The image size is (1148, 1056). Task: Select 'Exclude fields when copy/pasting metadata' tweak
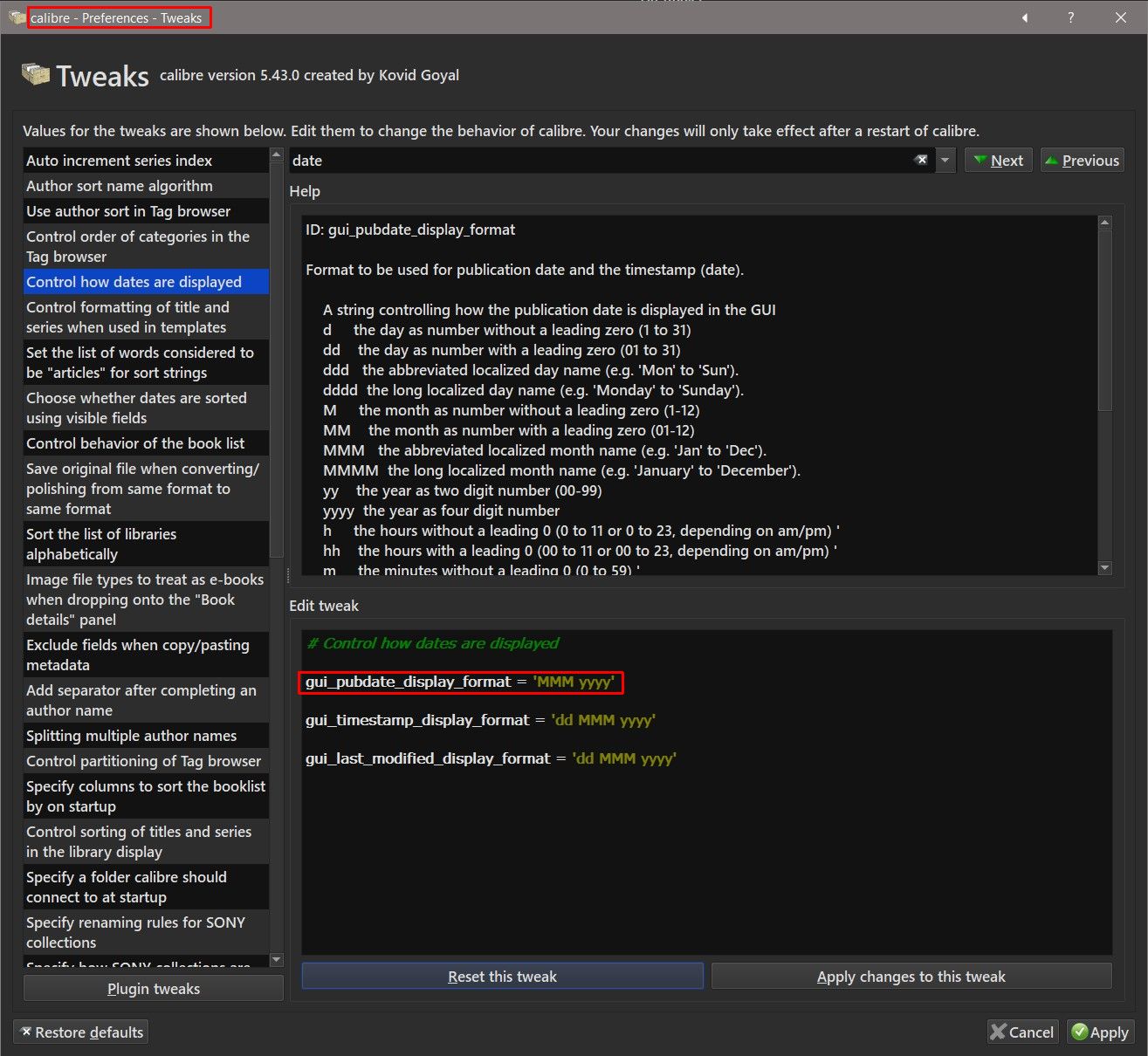146,655
